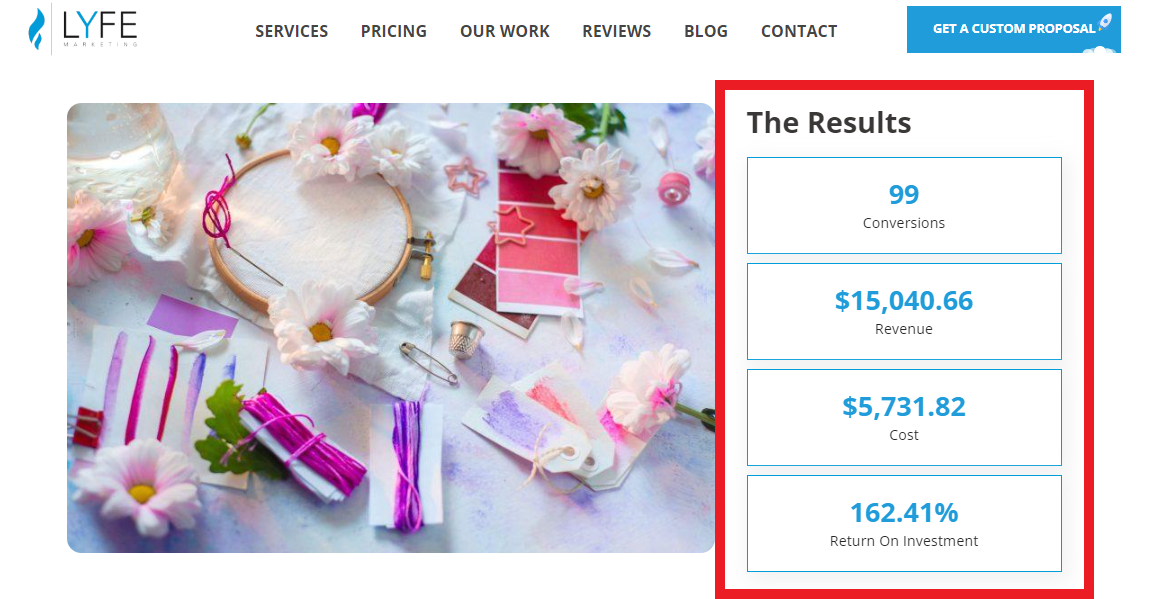Click the craft flowers hero image
The image size is (1155, 599).
point(390,328)
